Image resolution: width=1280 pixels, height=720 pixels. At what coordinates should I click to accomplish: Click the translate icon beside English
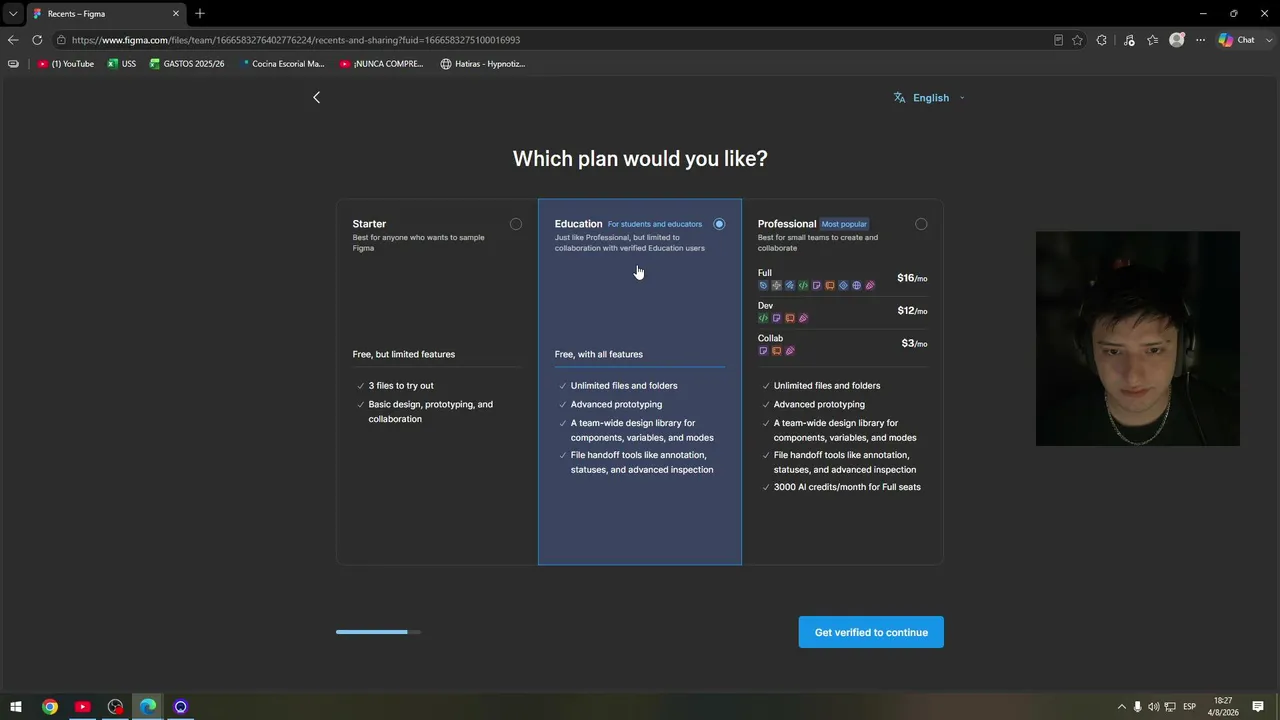(x=899, y=98)
